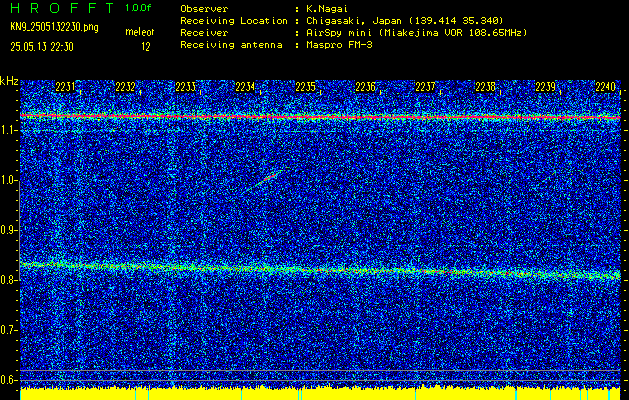Click the meteor count value 12
Viewport: 629px width, 400px height.
[x=146, y=47]
